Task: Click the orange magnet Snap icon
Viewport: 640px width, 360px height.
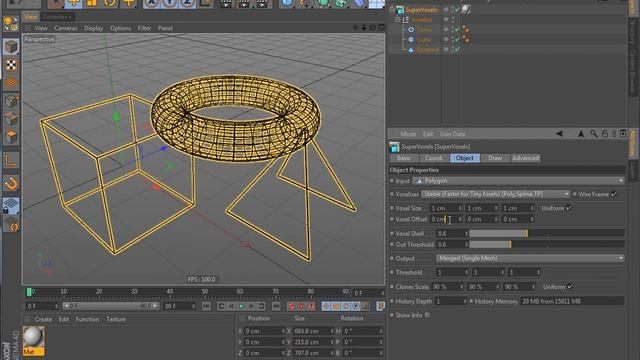Action: click(11, 183)
